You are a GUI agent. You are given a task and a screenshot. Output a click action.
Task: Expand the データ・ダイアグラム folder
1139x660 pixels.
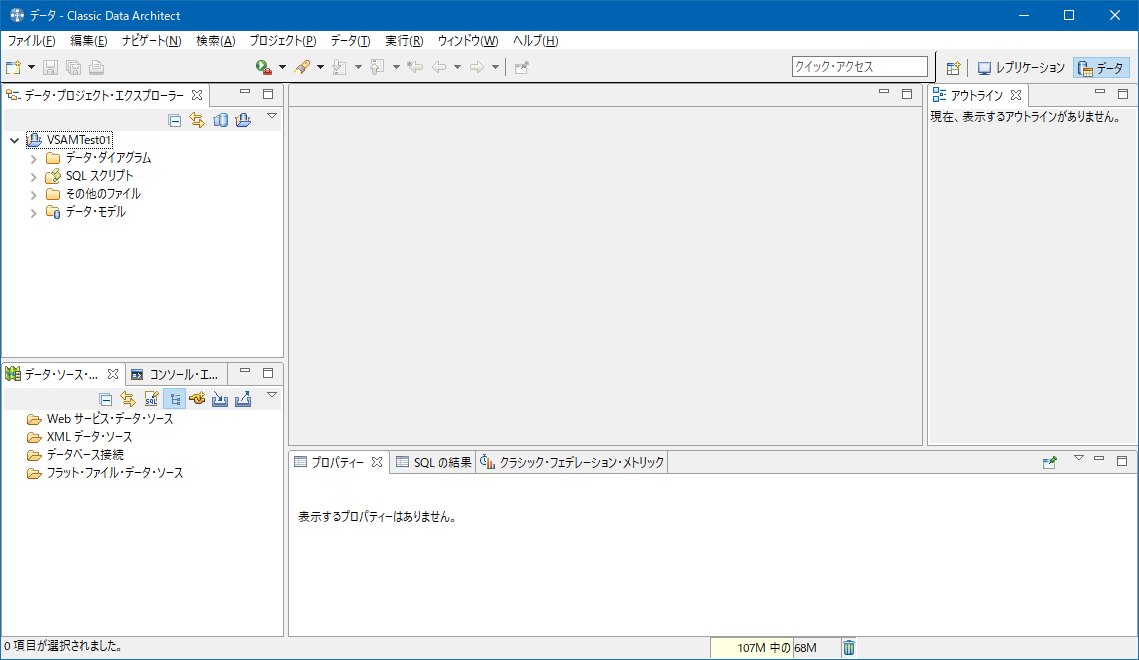[33, 158]
